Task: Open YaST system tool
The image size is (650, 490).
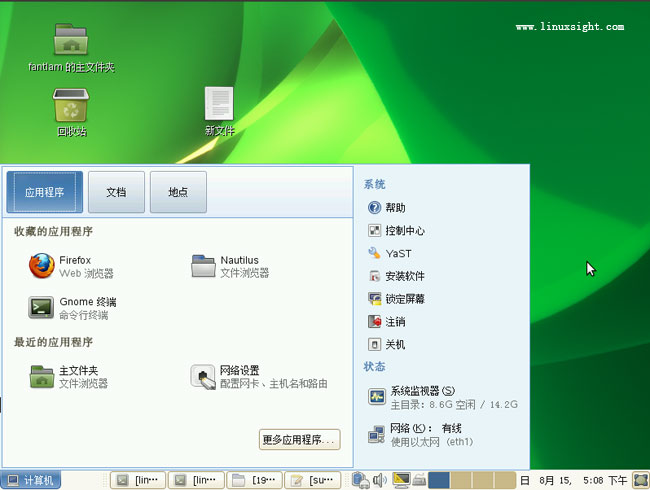Action: (x=397, y=253)
